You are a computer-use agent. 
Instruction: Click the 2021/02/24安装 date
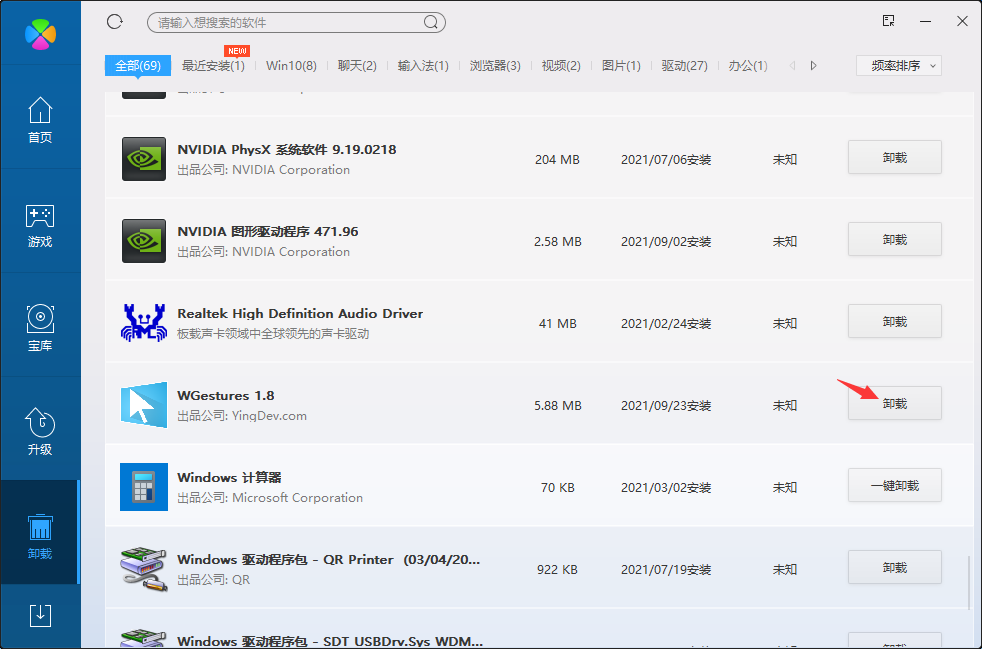click(x=666, y=324)
